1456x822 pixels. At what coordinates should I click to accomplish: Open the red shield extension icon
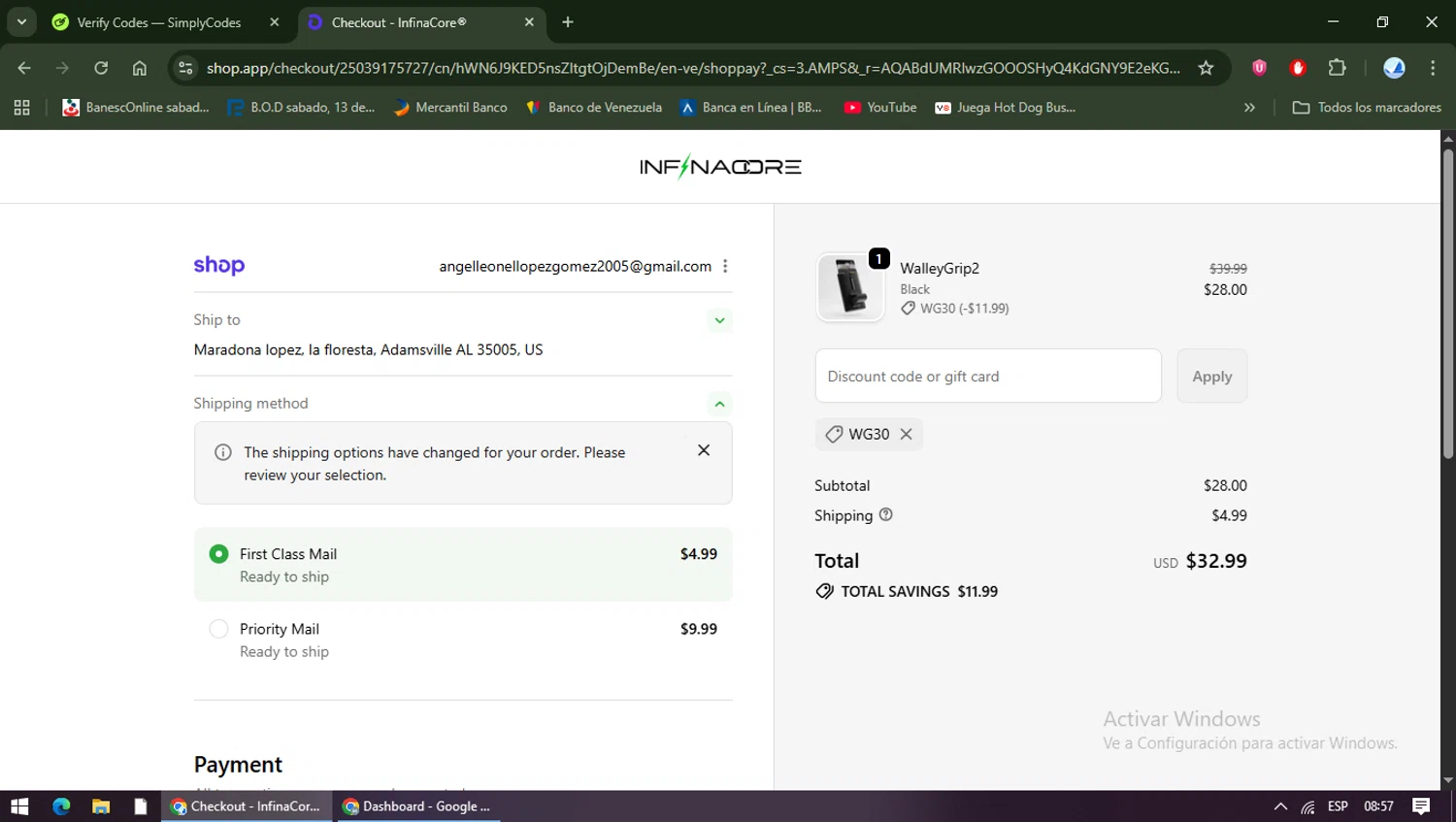coord(1259,68)
